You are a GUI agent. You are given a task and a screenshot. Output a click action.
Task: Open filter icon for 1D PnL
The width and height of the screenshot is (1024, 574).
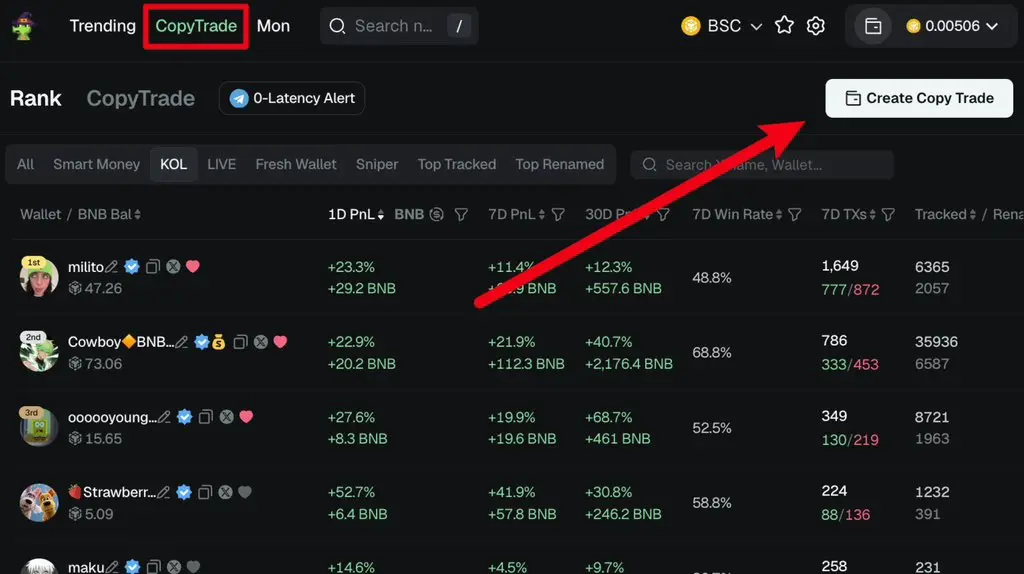coord(461,215)
